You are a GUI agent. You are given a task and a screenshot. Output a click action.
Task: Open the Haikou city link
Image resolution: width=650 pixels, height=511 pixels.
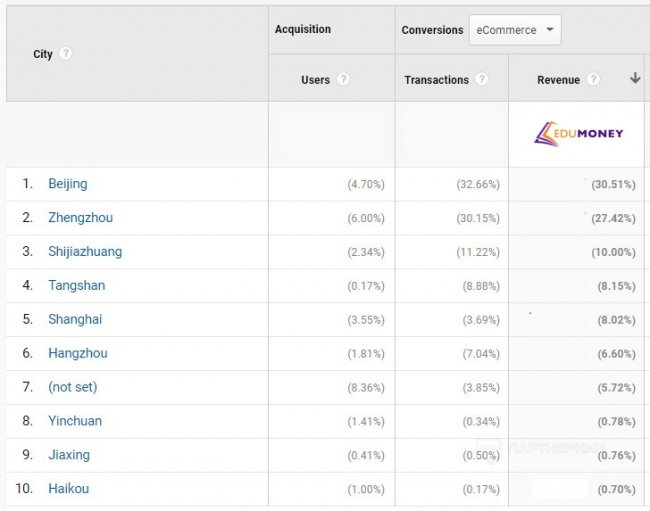point(68,489)
